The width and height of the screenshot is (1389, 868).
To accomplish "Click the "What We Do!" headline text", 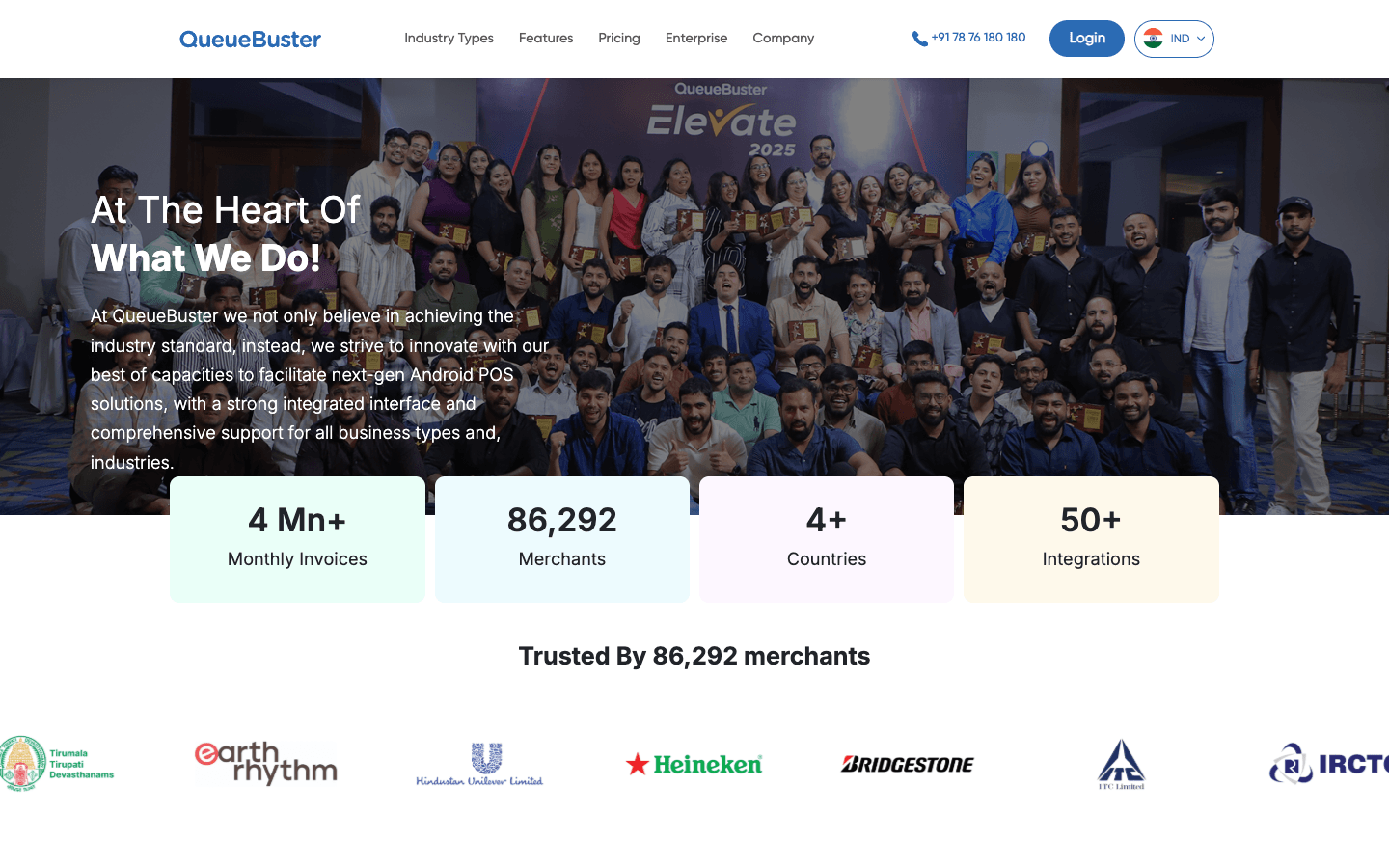I will [205, 258].
